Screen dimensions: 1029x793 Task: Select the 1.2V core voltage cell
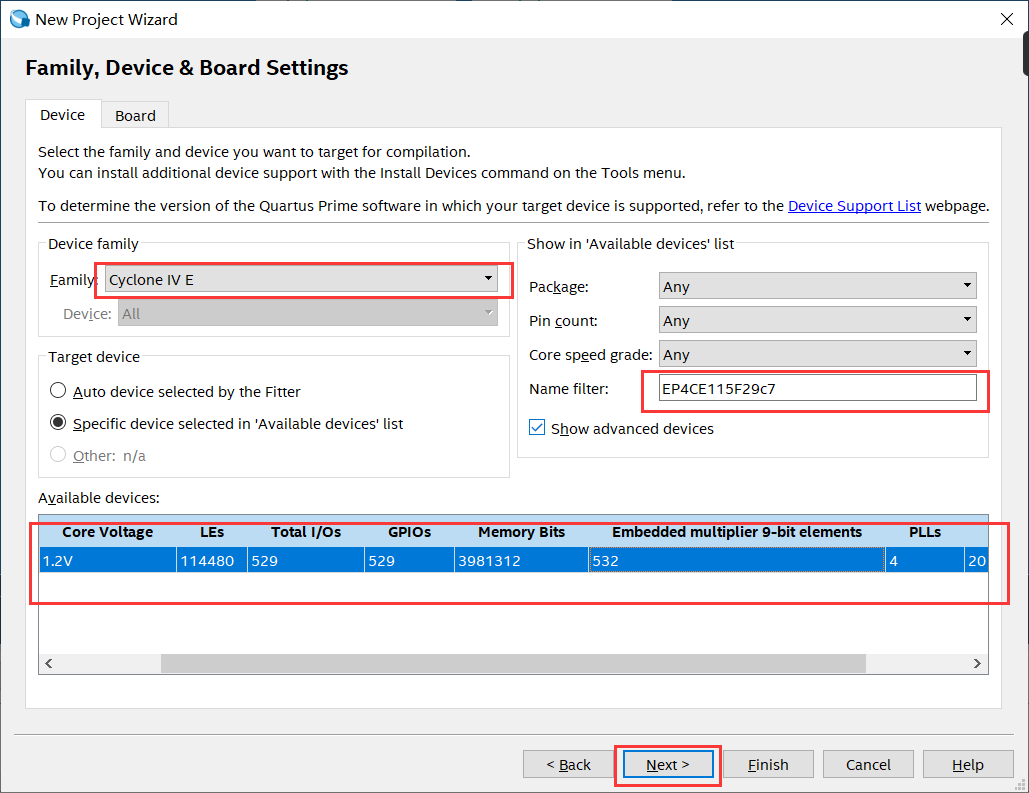108,561
